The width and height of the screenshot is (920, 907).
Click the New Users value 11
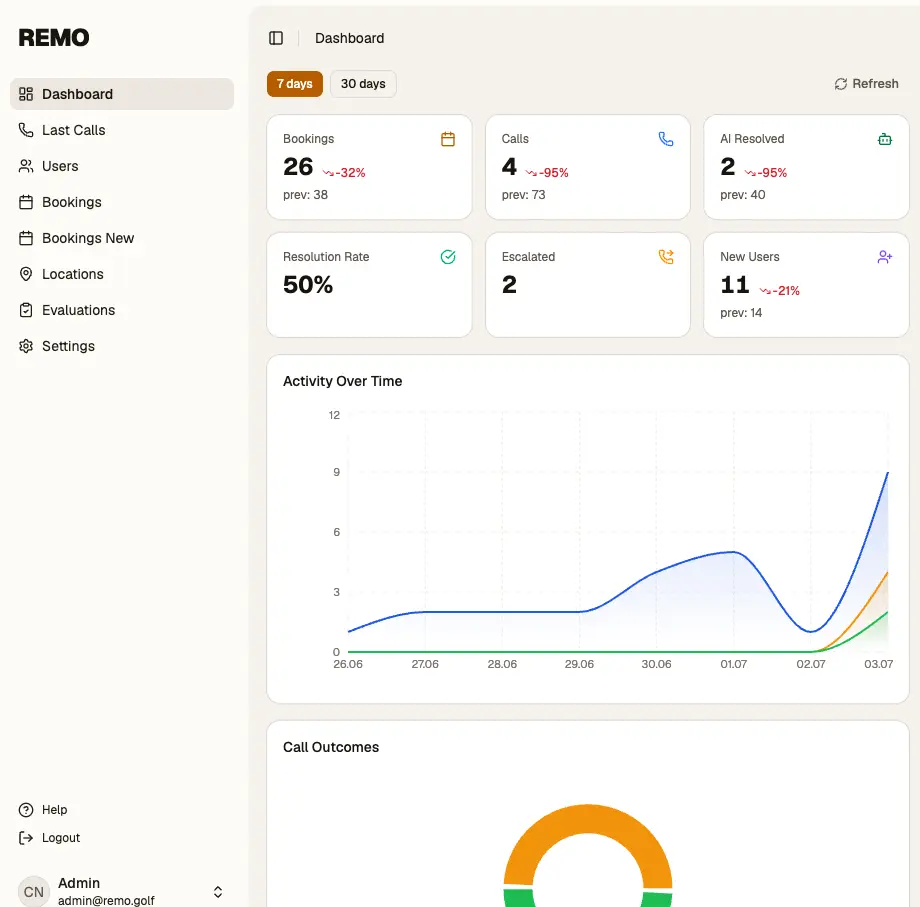pyautogui.click(x=735, y=285)
